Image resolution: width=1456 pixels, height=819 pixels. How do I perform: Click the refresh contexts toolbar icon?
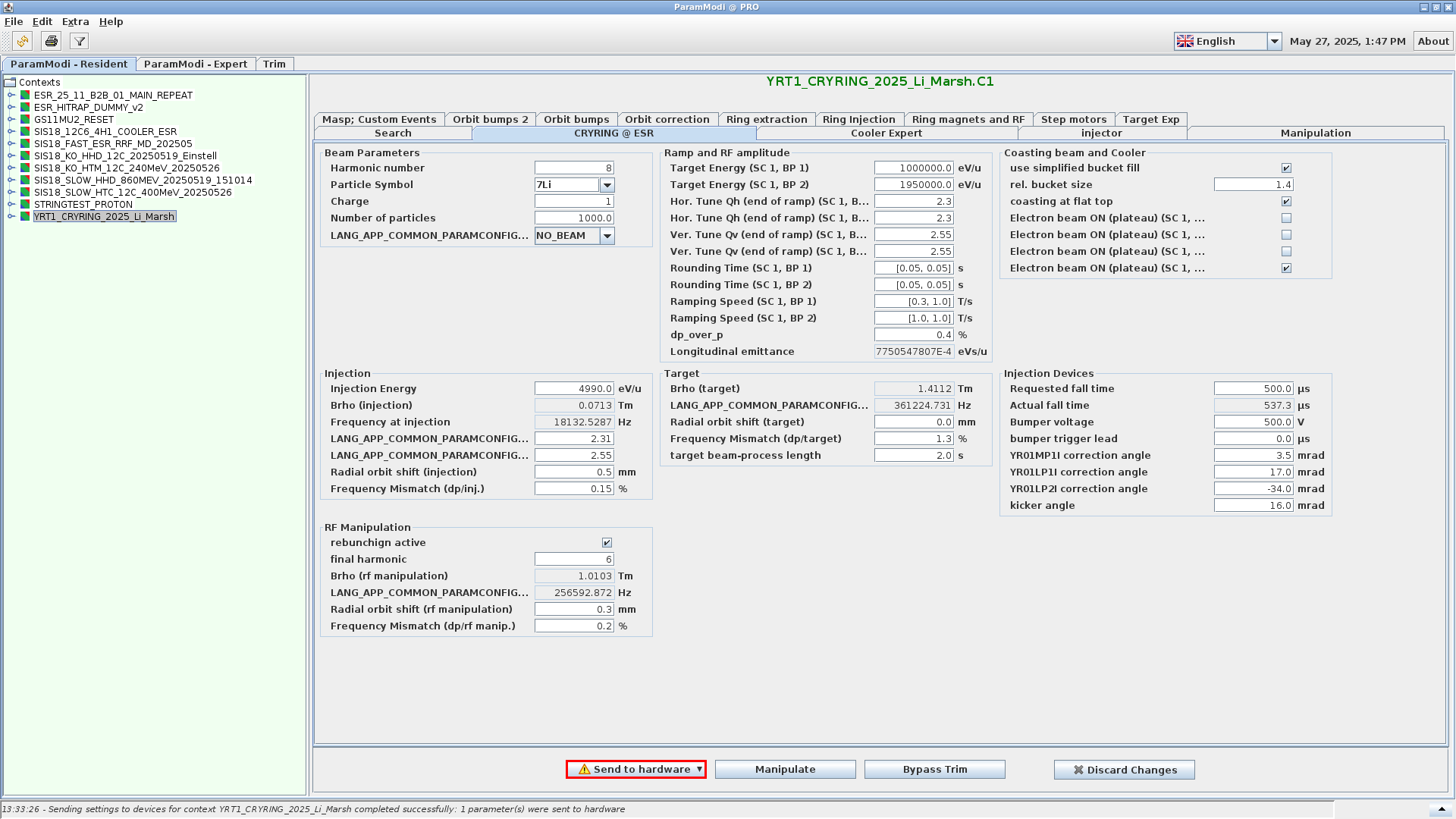tap(23, 41)
